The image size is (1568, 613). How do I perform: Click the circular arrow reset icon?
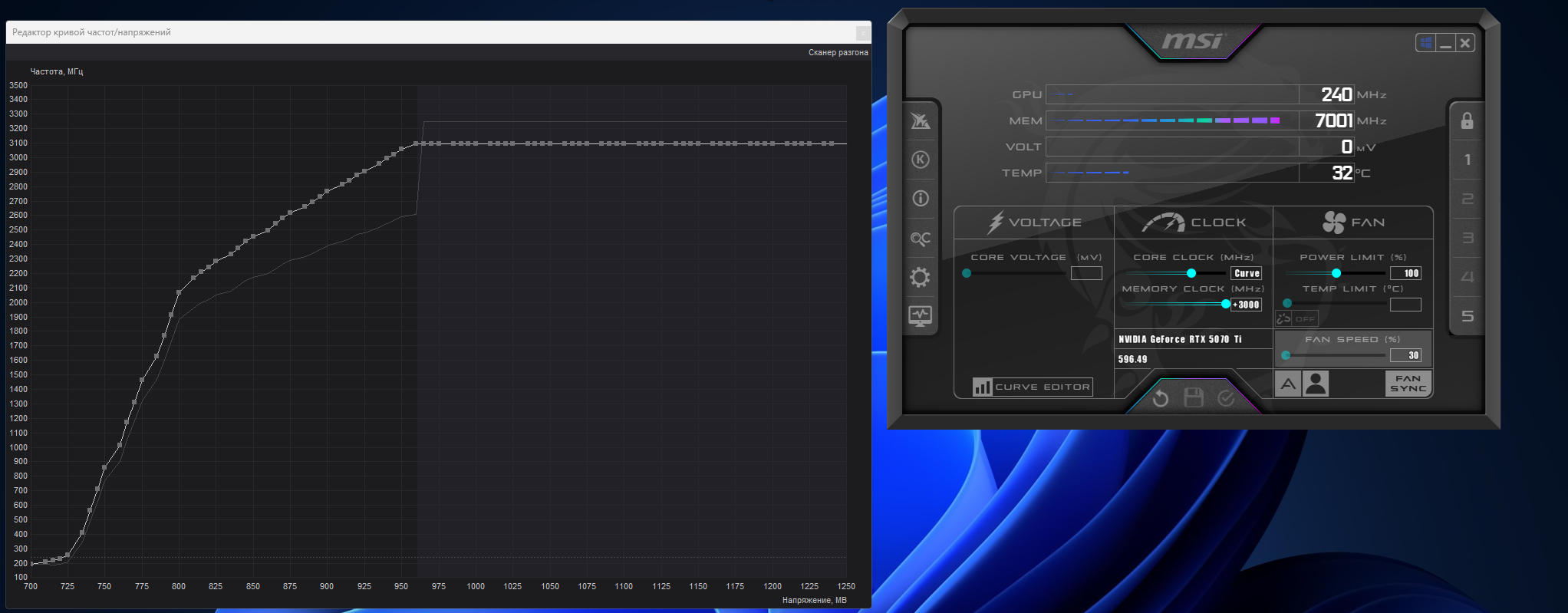[x=1161, y=397]
